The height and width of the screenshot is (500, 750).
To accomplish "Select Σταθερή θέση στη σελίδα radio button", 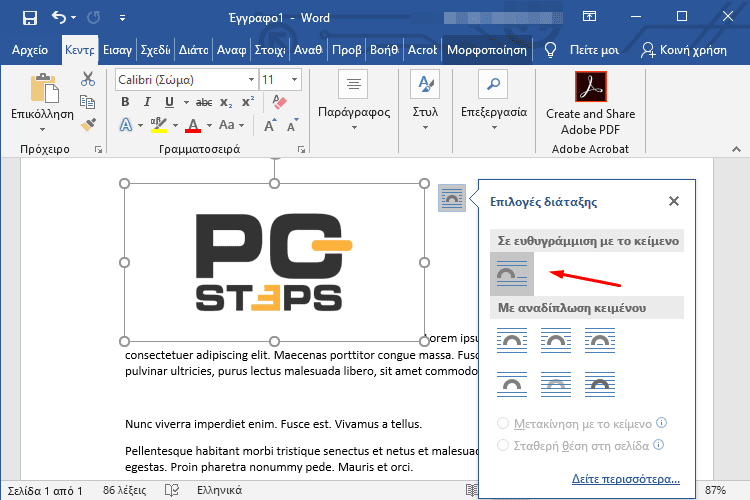I will point(503,445).
